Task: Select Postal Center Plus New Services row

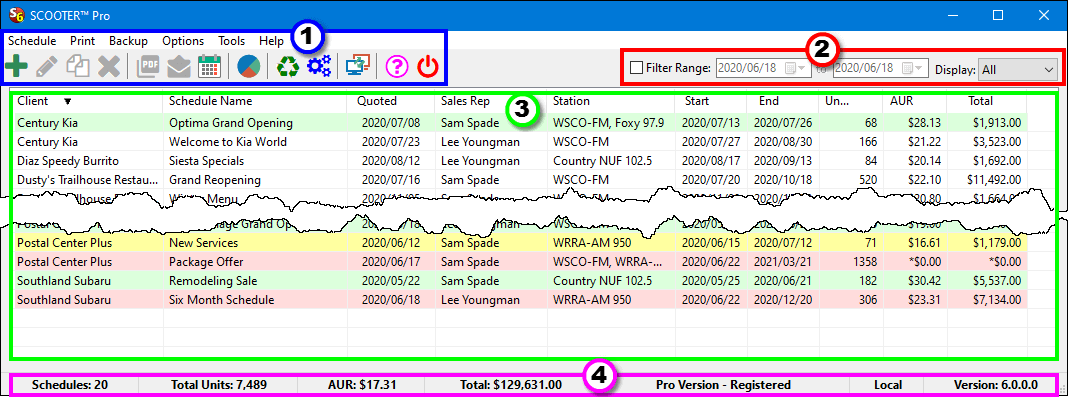Action: coord(519,243)
